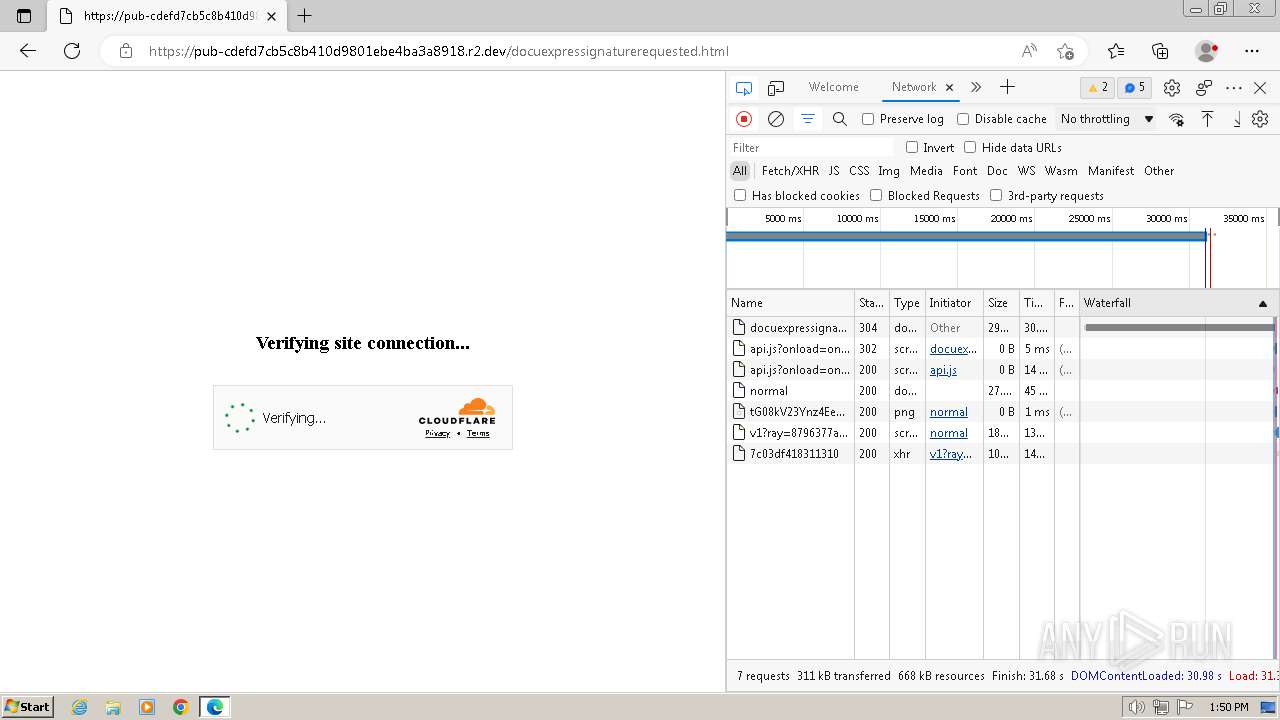Open the v1?ray initiator link
The width and height of the screenshot is (1280, 720).
950,454
